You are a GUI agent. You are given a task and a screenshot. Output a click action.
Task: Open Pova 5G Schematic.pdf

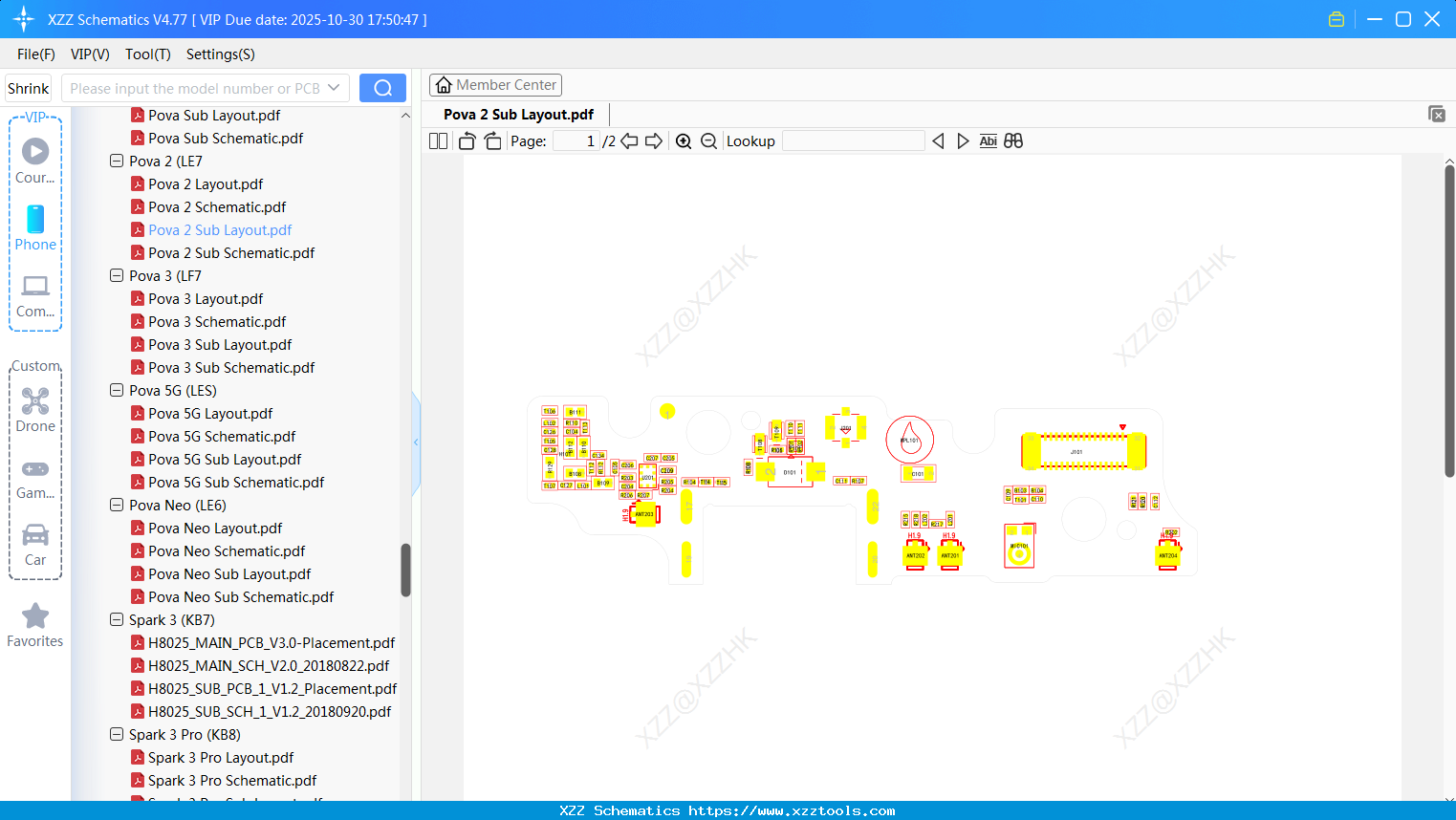(x=222, y=436)
